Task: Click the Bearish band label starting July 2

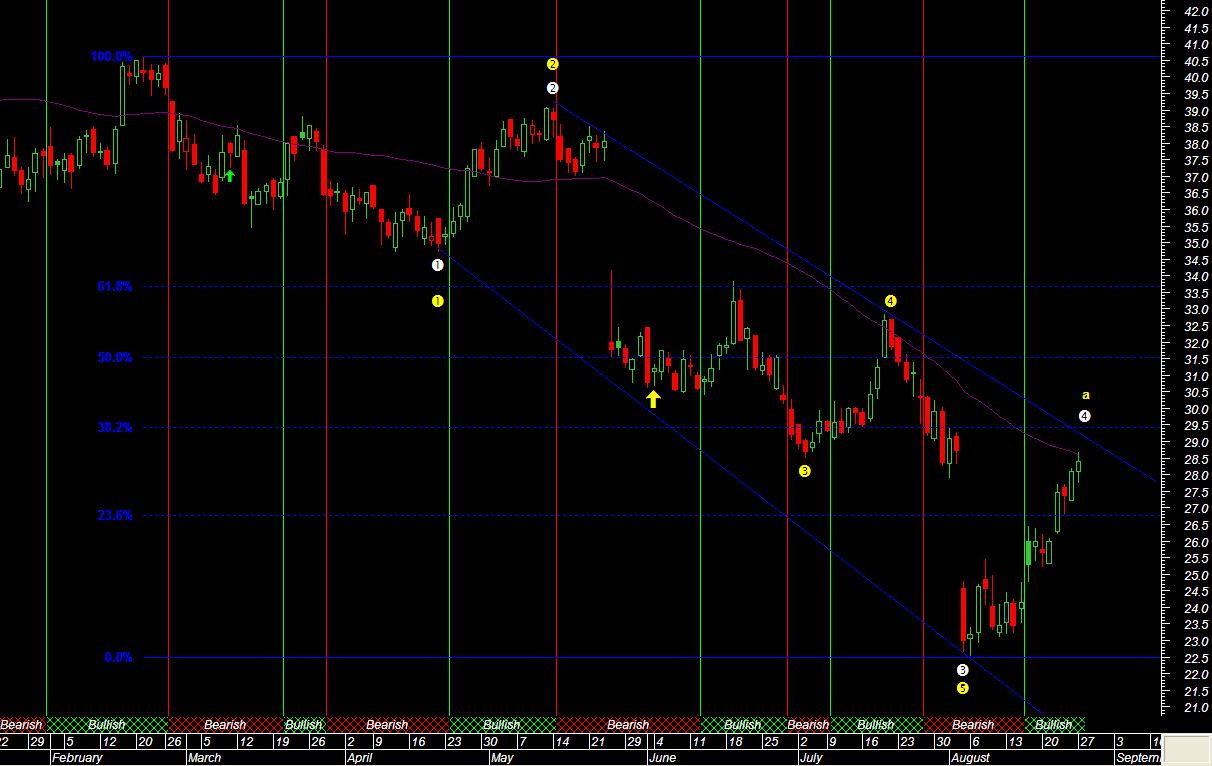Action: [808, 725]
